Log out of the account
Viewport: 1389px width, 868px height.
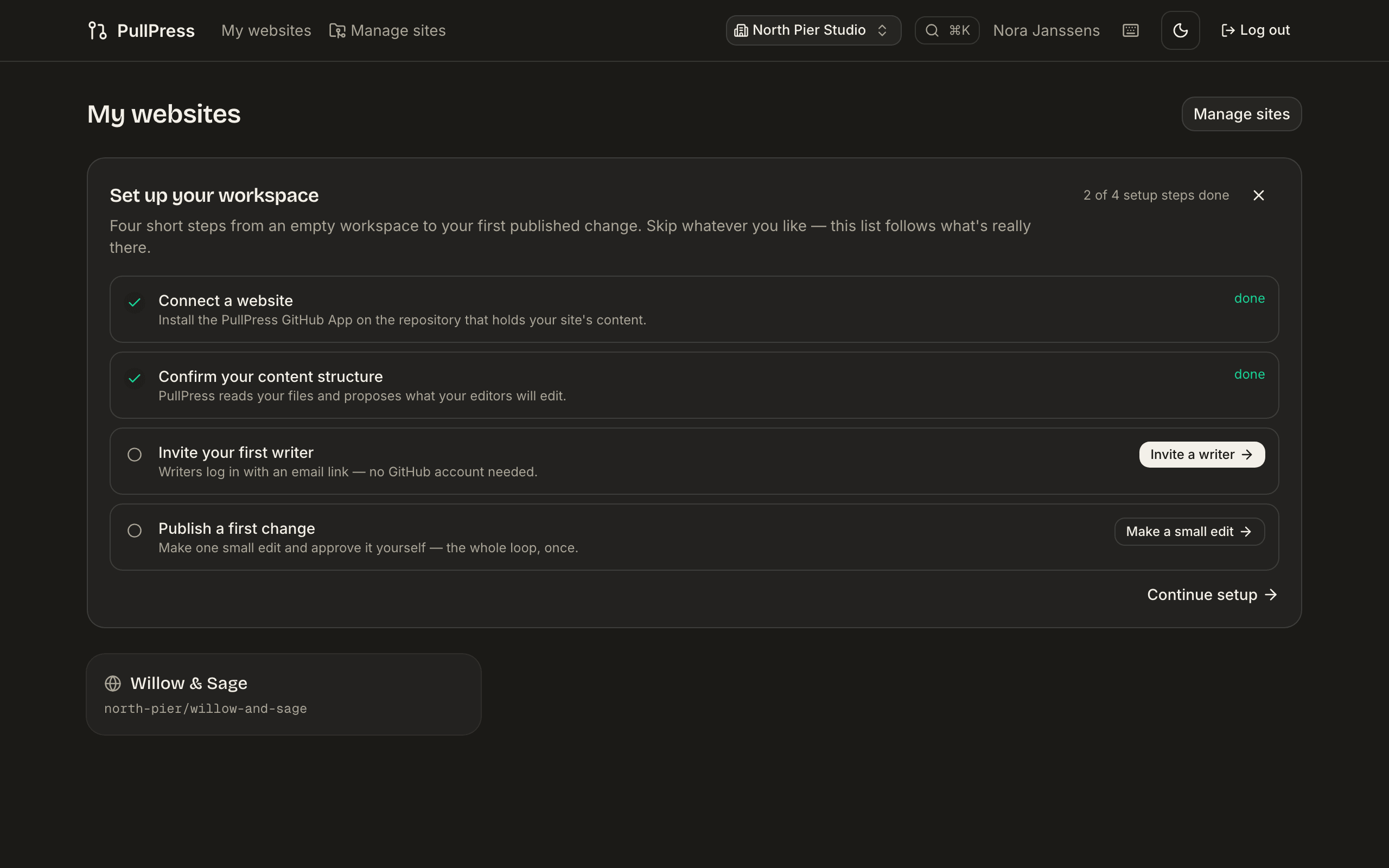click(x=1256, y=30)
